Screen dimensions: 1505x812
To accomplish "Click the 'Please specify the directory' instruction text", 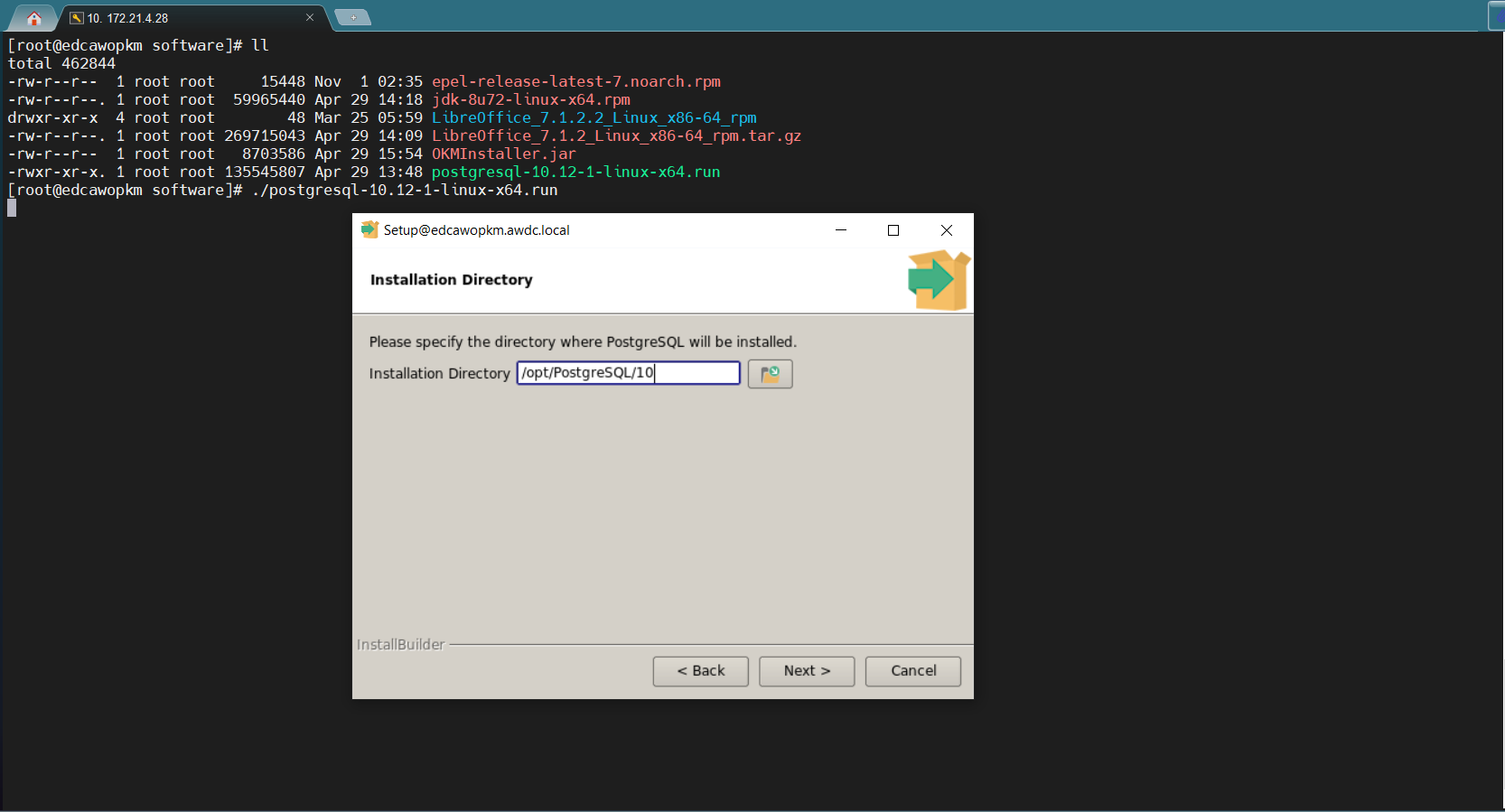I will pyautogui.click(x=583, y=341).
